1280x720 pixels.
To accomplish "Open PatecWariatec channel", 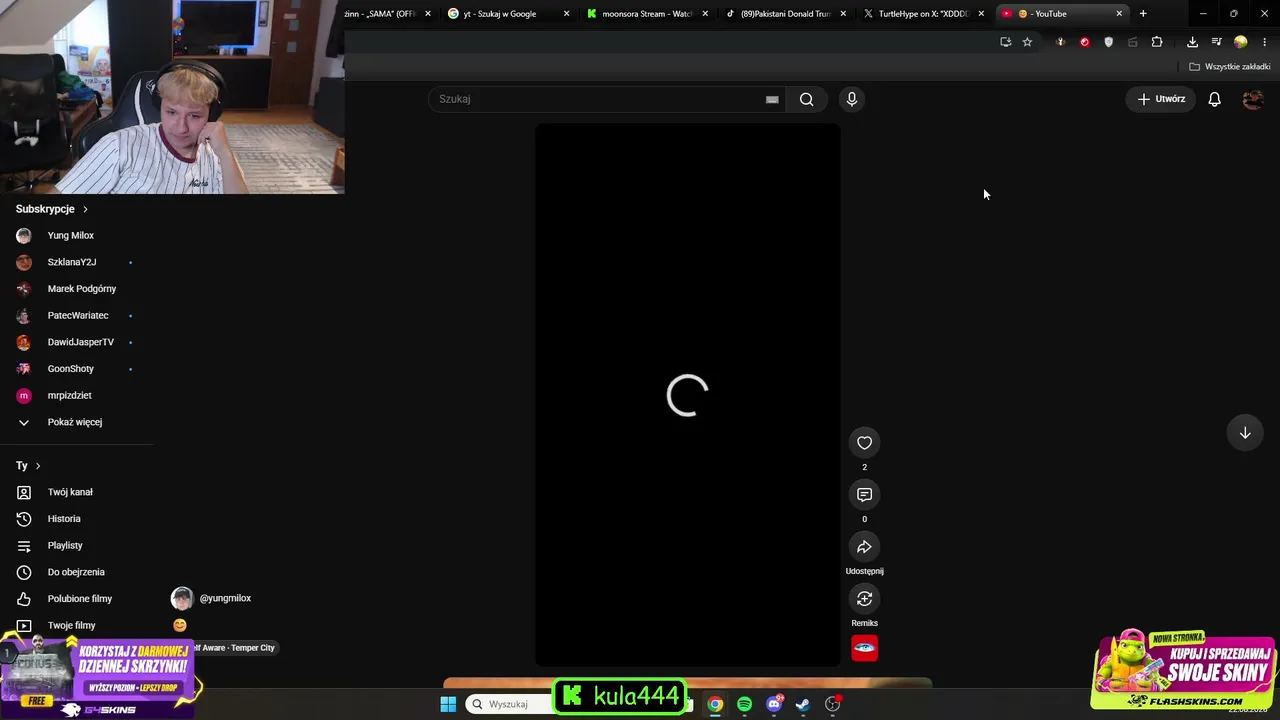I will (x=78, y=316).
